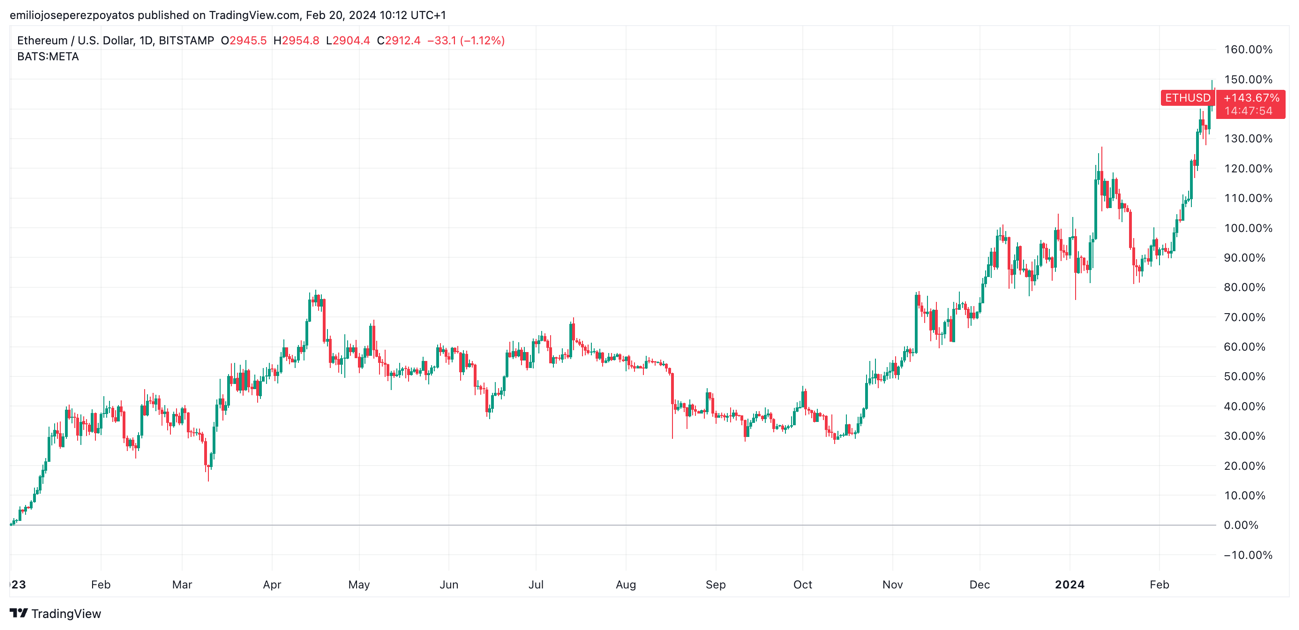The height and width of the screenshot is (630, 1299).
Task: Click the TradingView wordmark at bottom left
Action: [x=66, y=614]
